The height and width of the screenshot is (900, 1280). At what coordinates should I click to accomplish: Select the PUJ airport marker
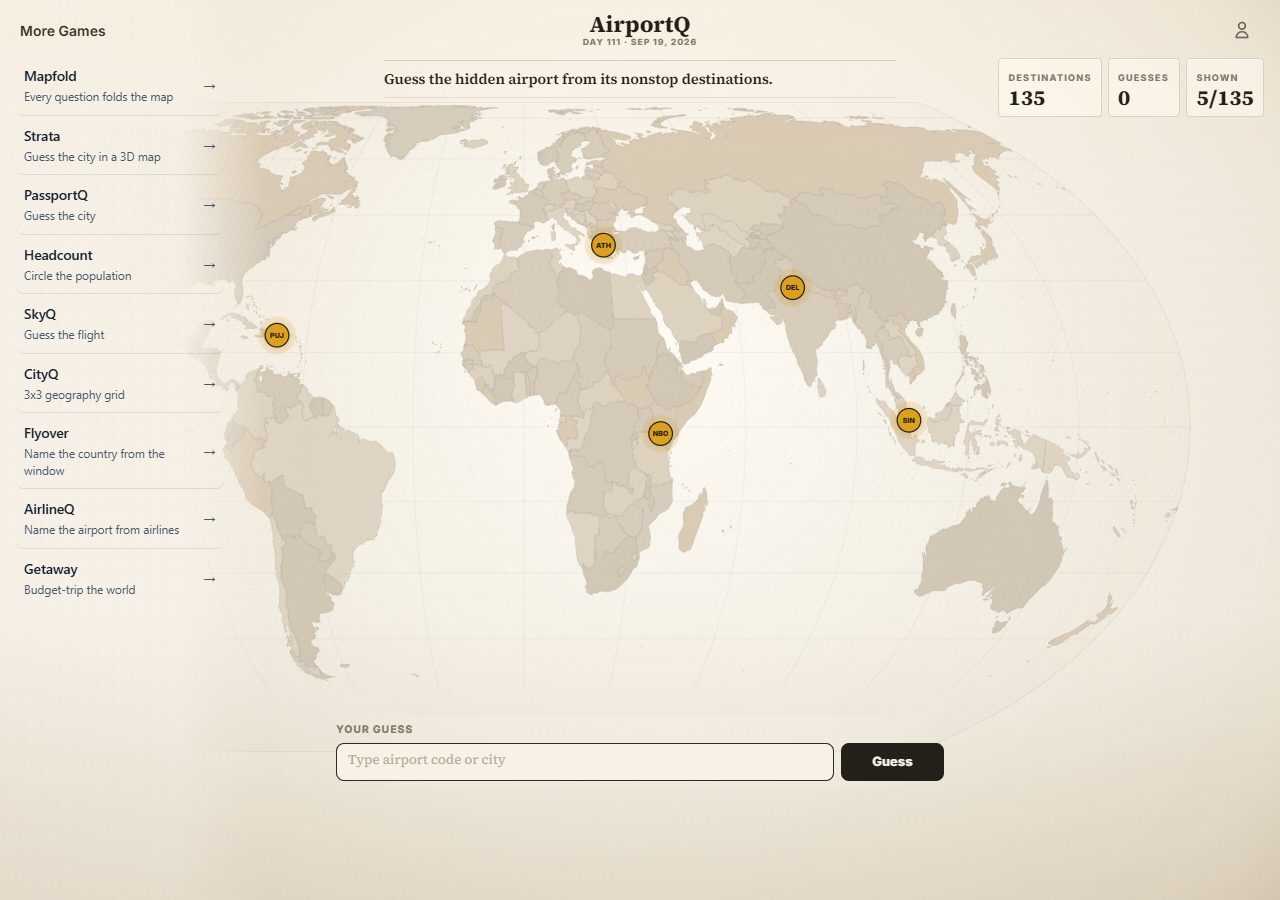click(277, 335)
